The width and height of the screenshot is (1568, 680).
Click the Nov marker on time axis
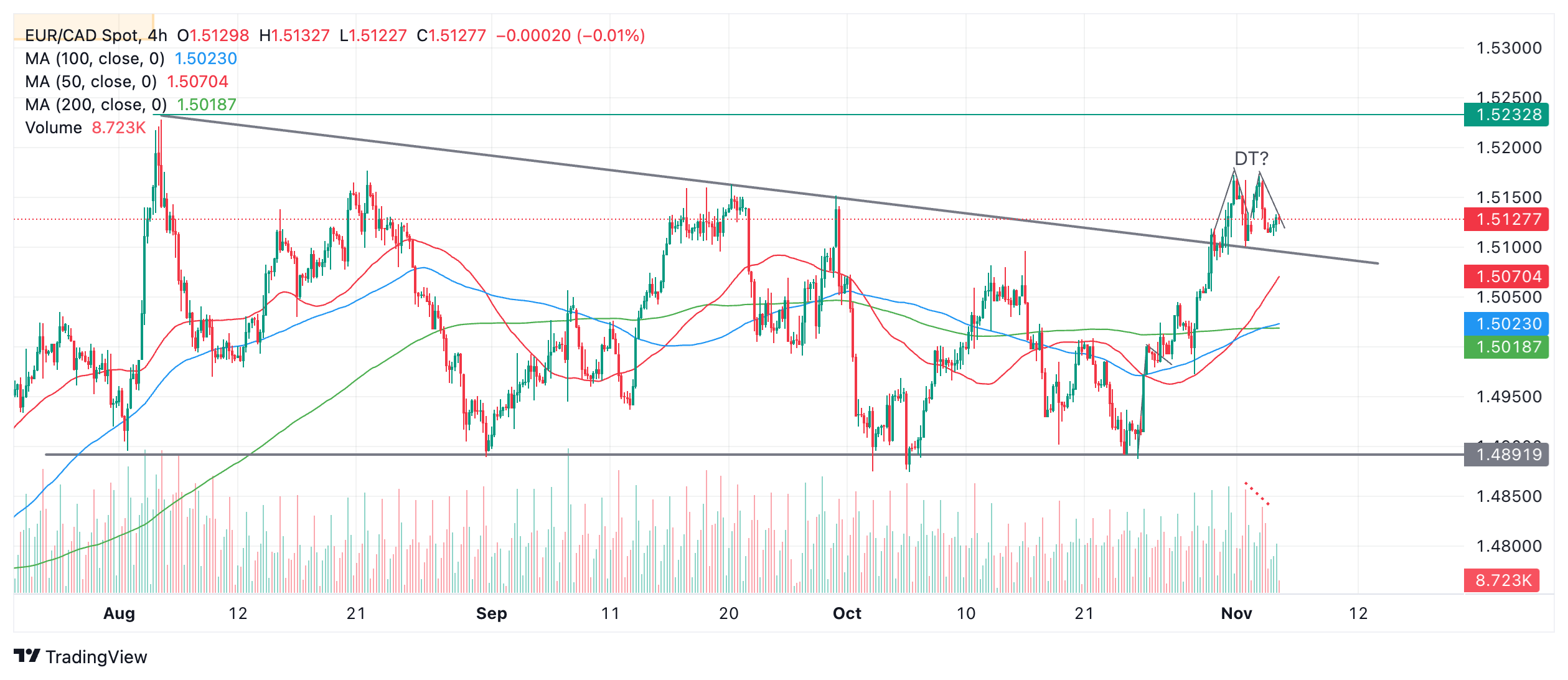coord(1237,613)
